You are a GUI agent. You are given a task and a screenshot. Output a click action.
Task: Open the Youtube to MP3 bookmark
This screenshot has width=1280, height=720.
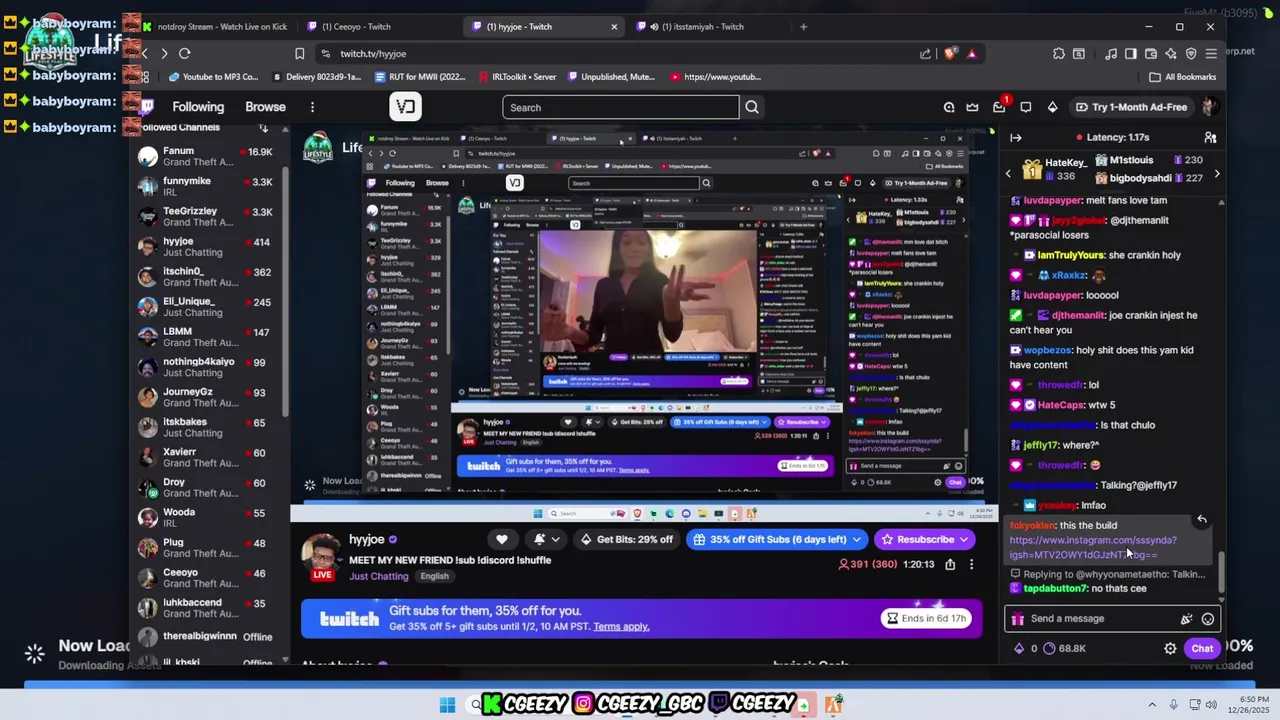213,77
